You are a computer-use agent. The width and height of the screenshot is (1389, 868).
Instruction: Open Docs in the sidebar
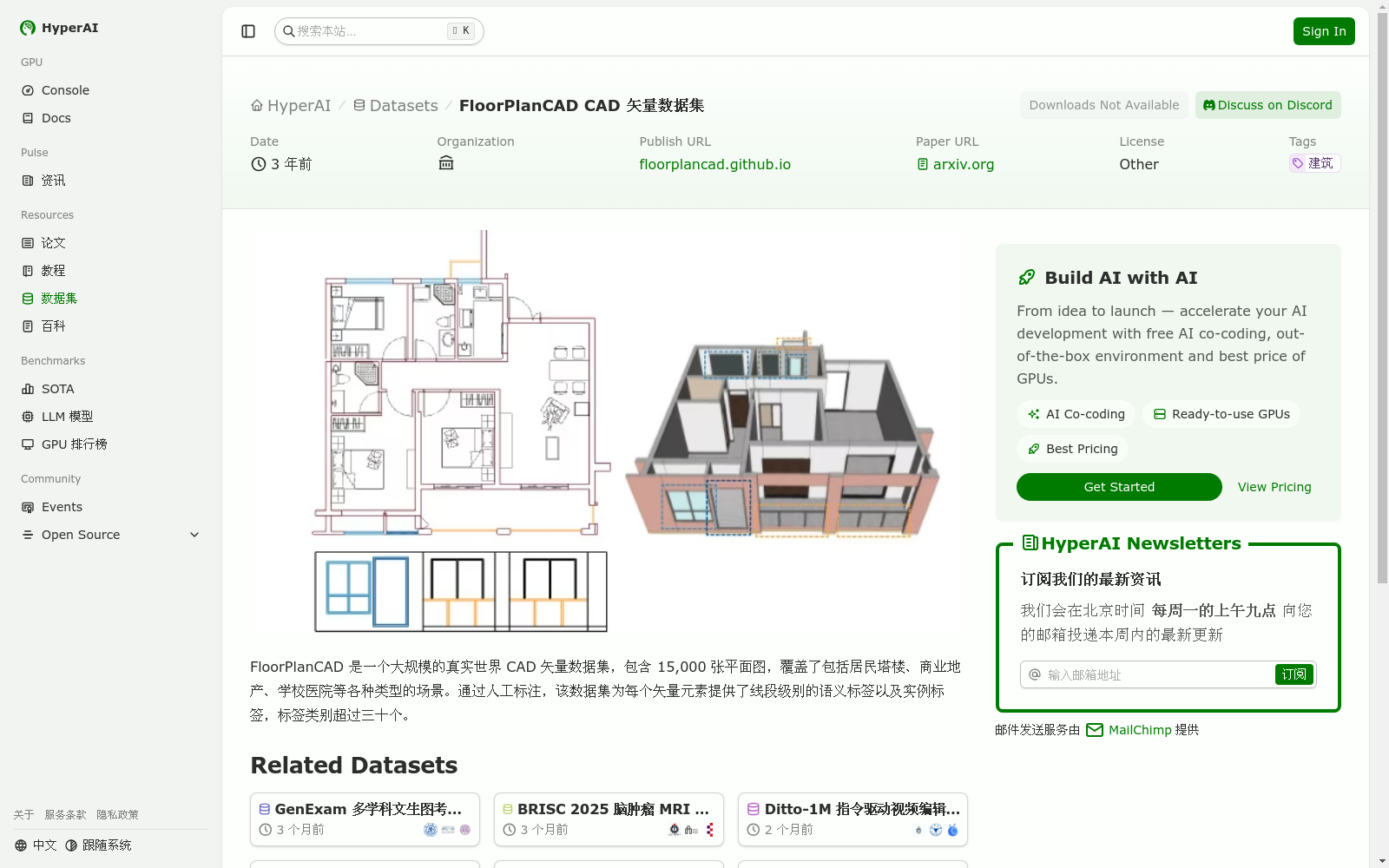pyautogui.click(x=111, y=118)
